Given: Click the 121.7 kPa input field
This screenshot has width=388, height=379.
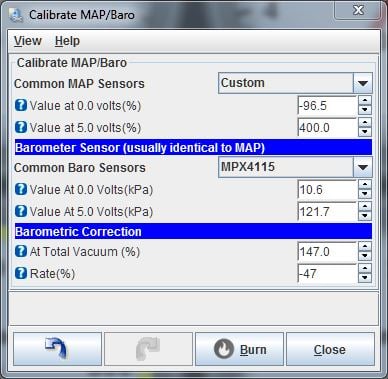Looking at the screenshot, I should point(327,211).
